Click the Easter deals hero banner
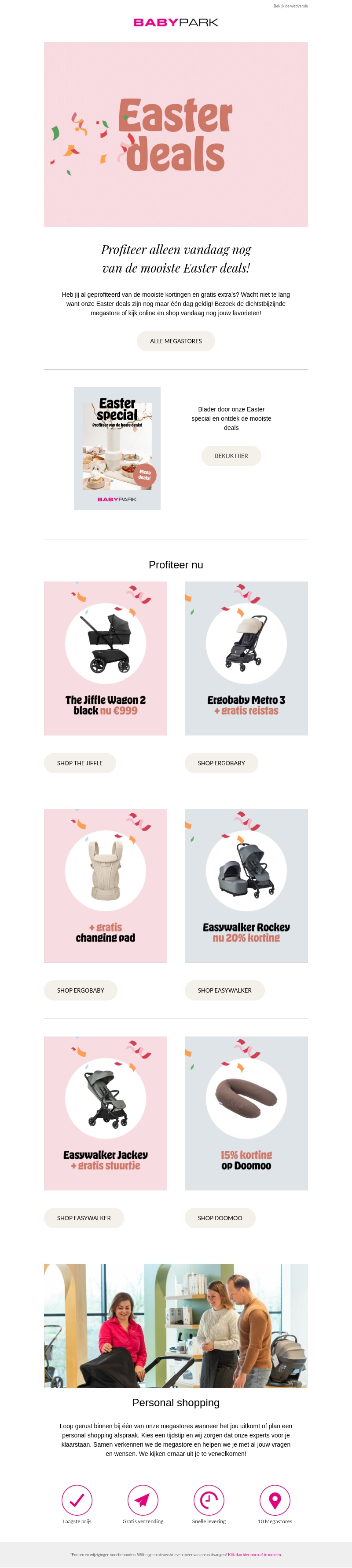352x1568 pixels. coord(176,135)
